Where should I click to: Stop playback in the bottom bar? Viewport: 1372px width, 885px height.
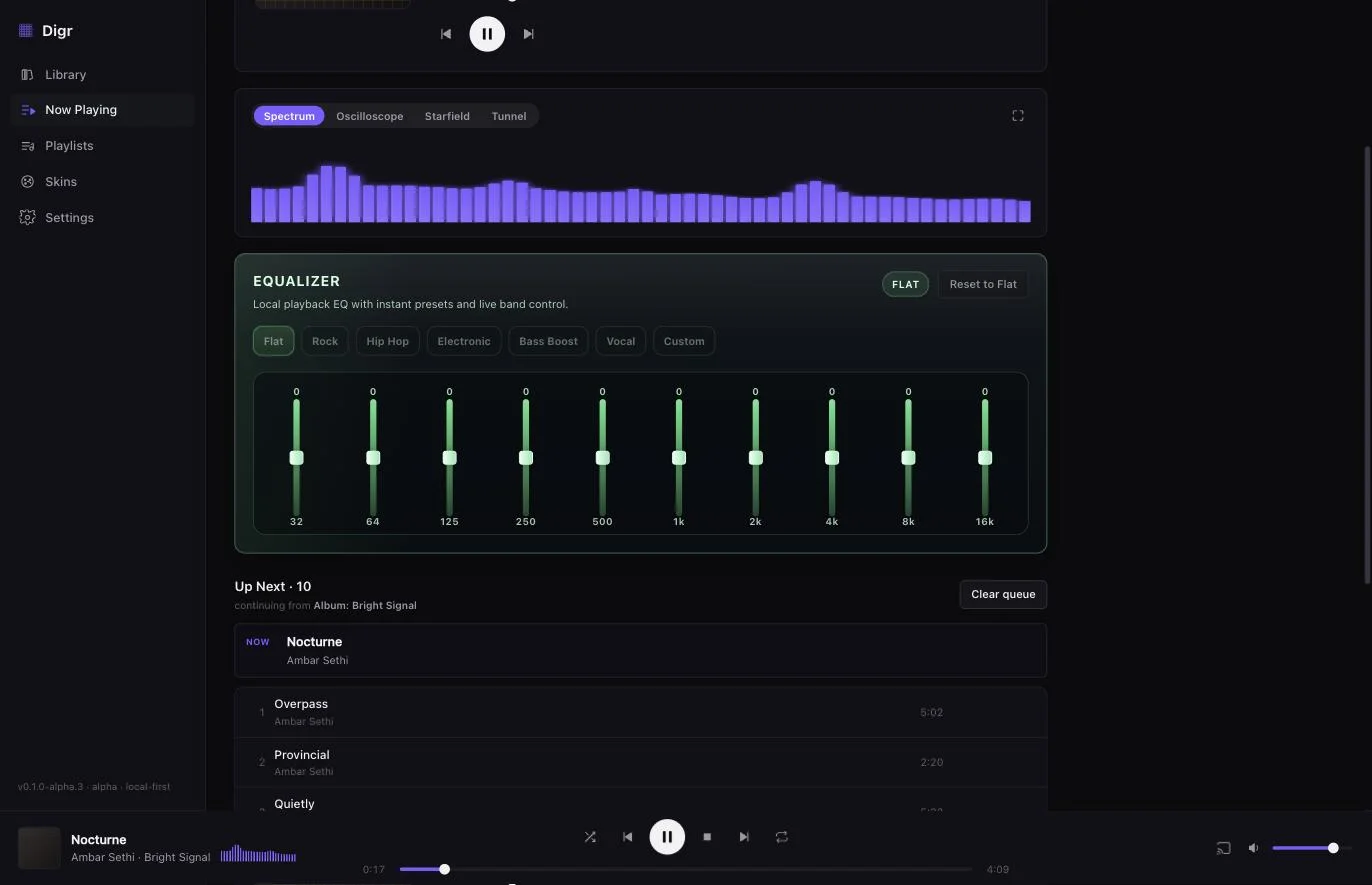coord(707,837)
